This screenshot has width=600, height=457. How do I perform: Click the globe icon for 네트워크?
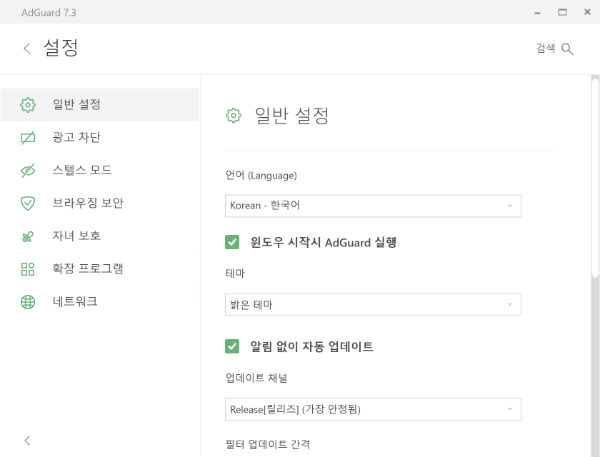28,302
